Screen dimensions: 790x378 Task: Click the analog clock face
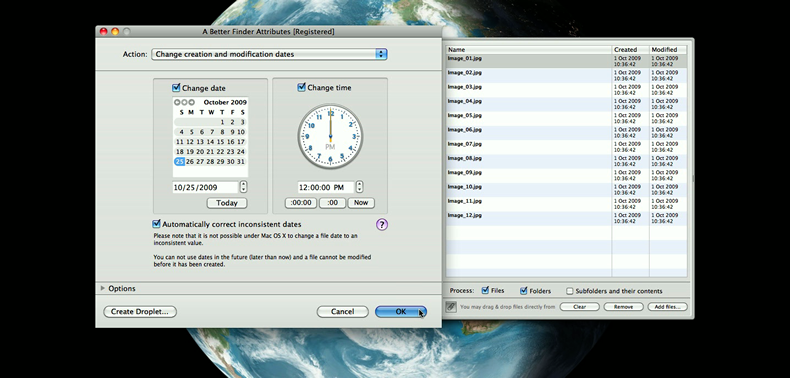pyautogui.click(x=330, y=137)
